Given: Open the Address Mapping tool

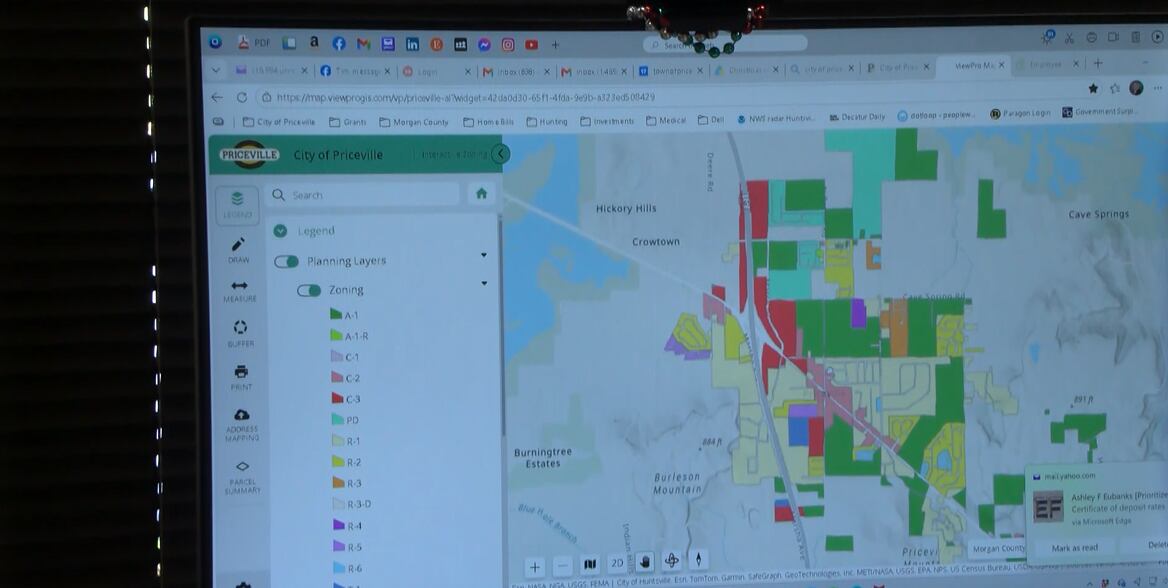Looking at the screenshot, I should tap(242, 425).
